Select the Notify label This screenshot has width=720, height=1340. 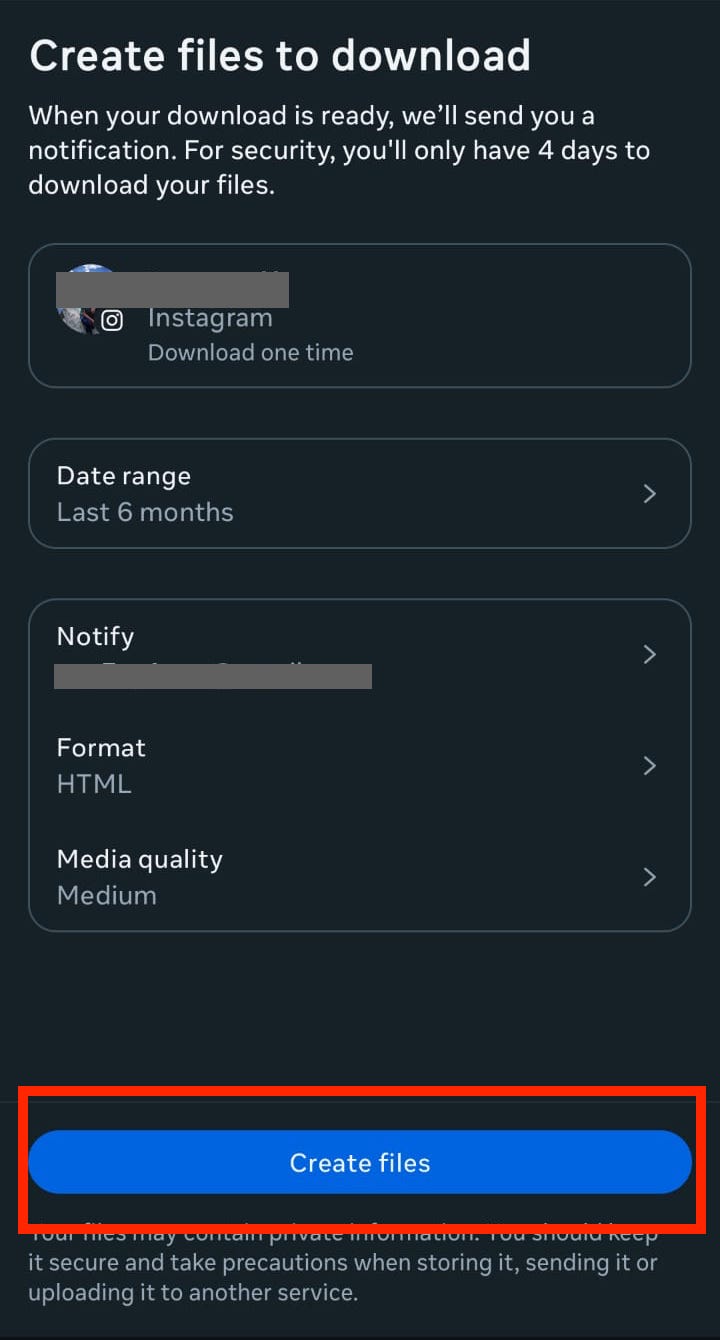point(95,636)
